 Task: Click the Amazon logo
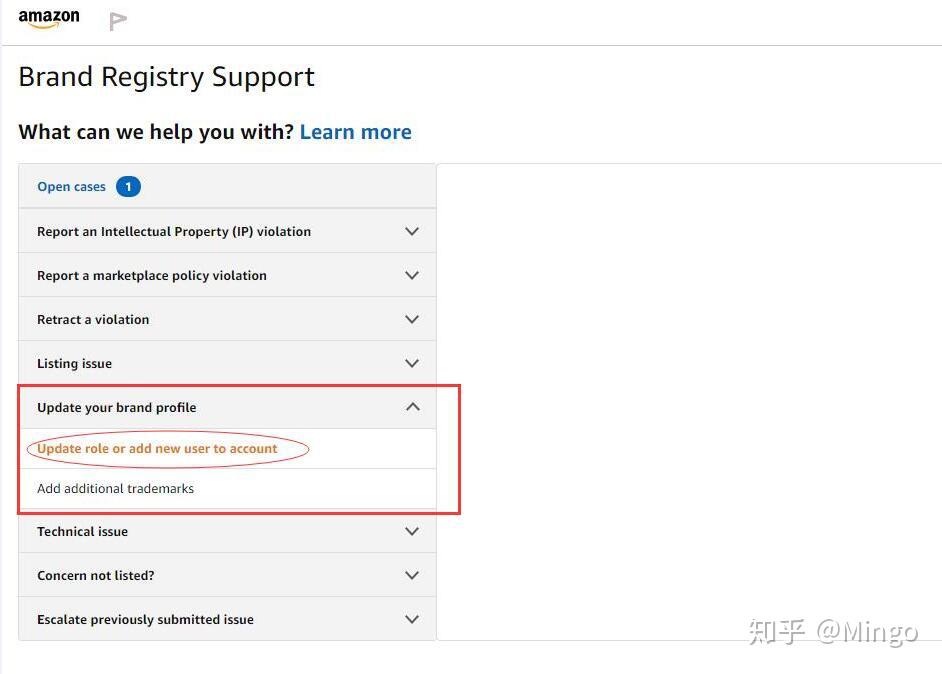tap(48, 18)
